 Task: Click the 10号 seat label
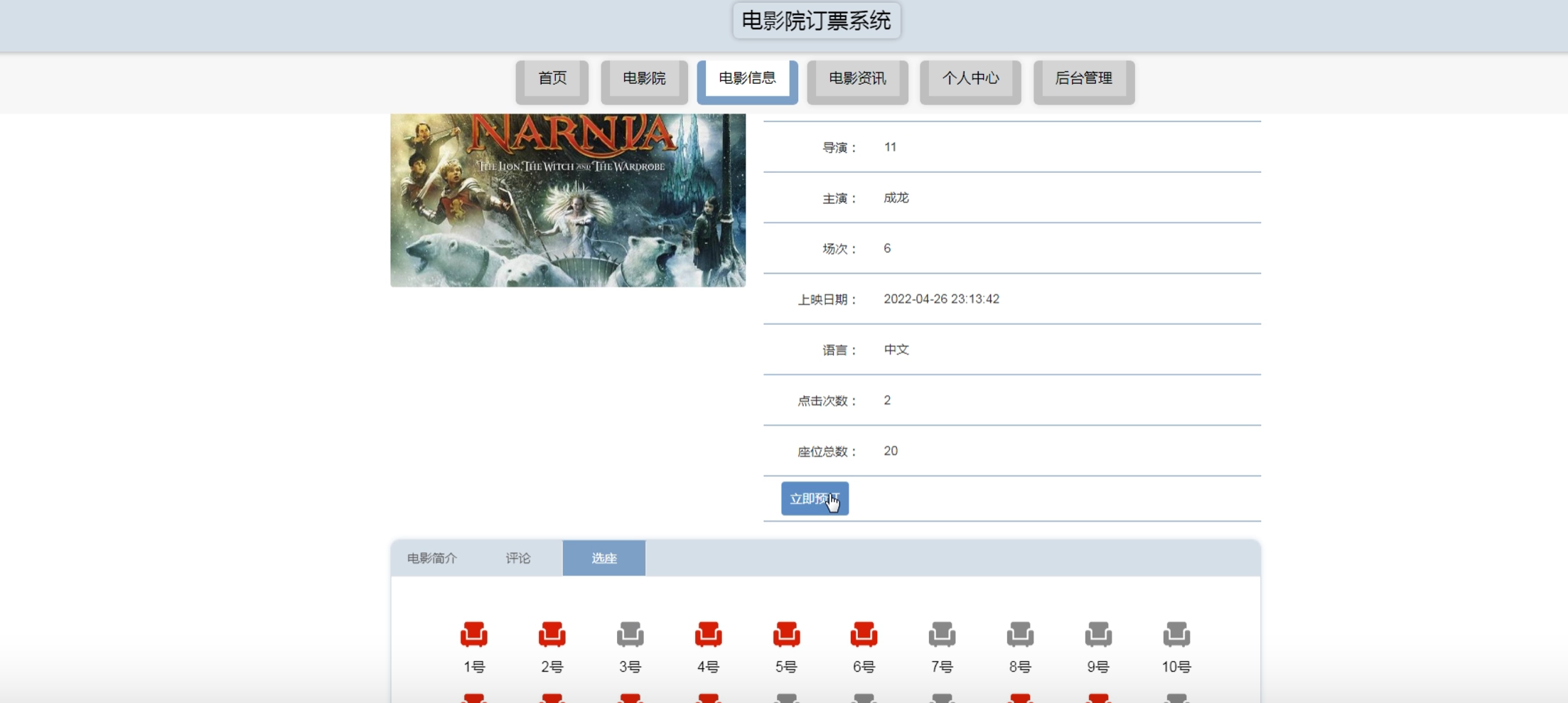click(x=1176, y=667)
